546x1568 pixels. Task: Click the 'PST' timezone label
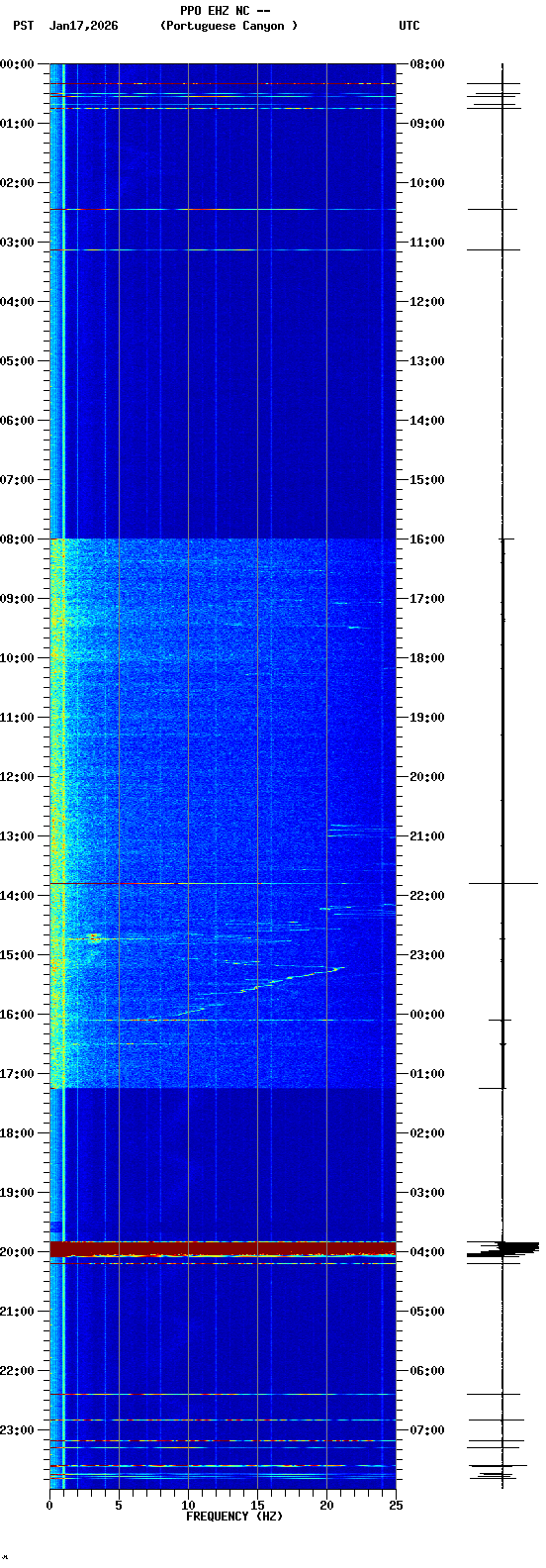(23, 26)
